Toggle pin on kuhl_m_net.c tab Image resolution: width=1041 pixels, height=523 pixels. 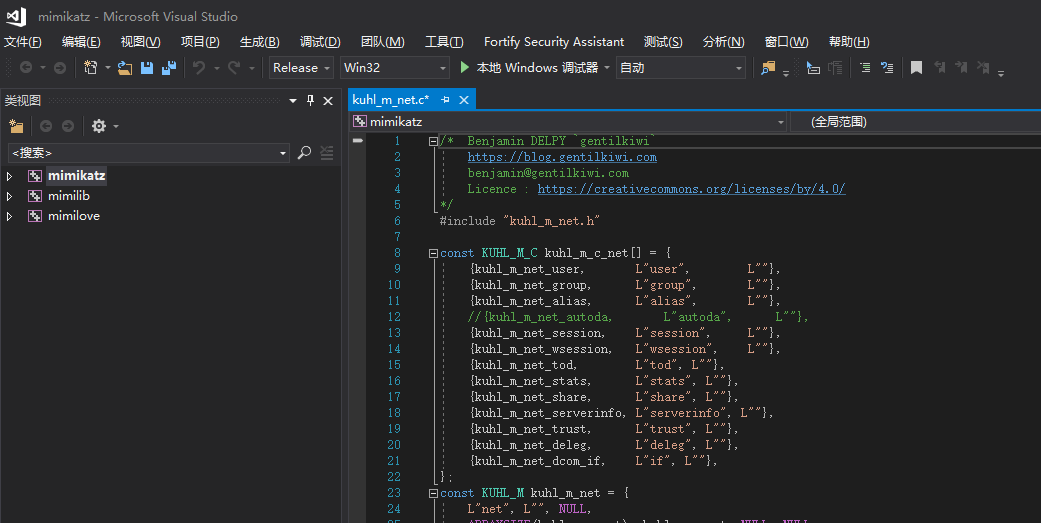pyautogui.click(x=445, y=100)
